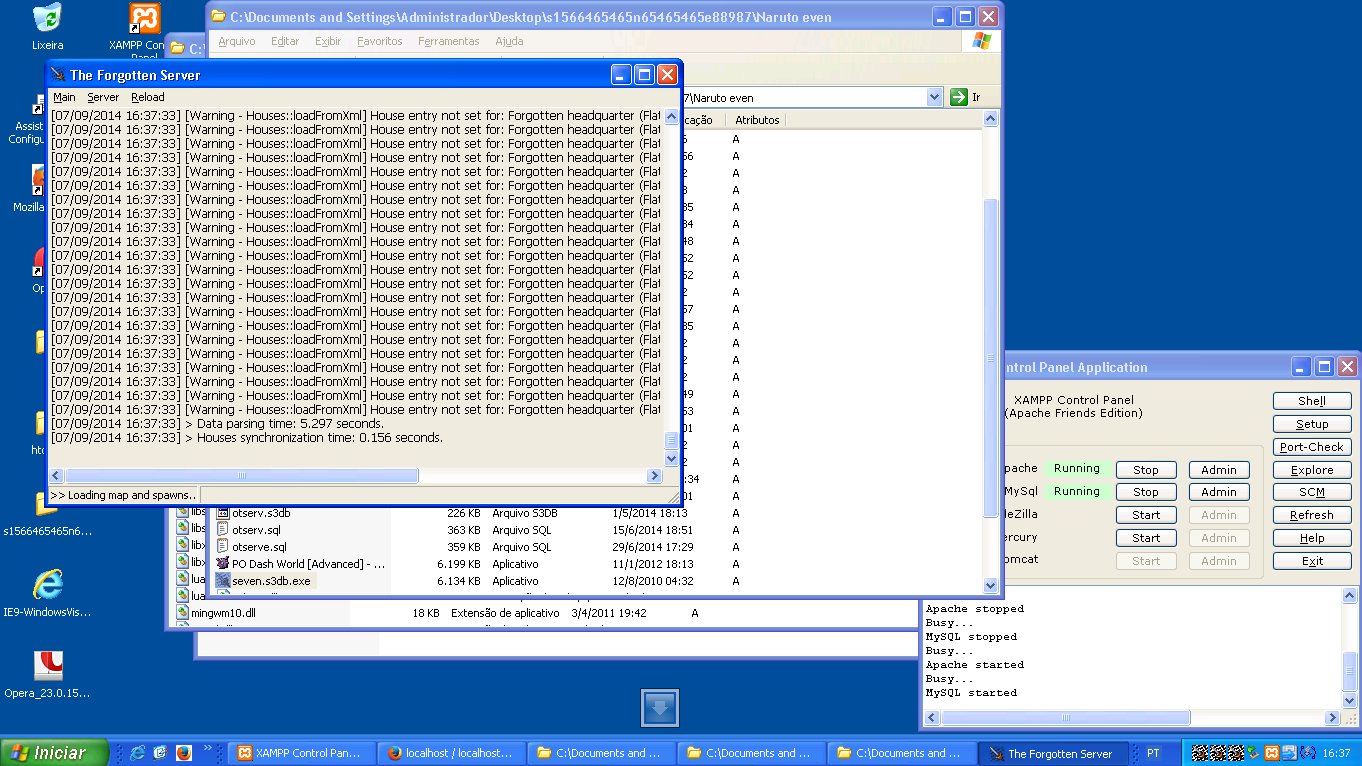The image size is (1362, 766).
Task: Open Reload menu in Forgotten Server
Action: [148, 97]
